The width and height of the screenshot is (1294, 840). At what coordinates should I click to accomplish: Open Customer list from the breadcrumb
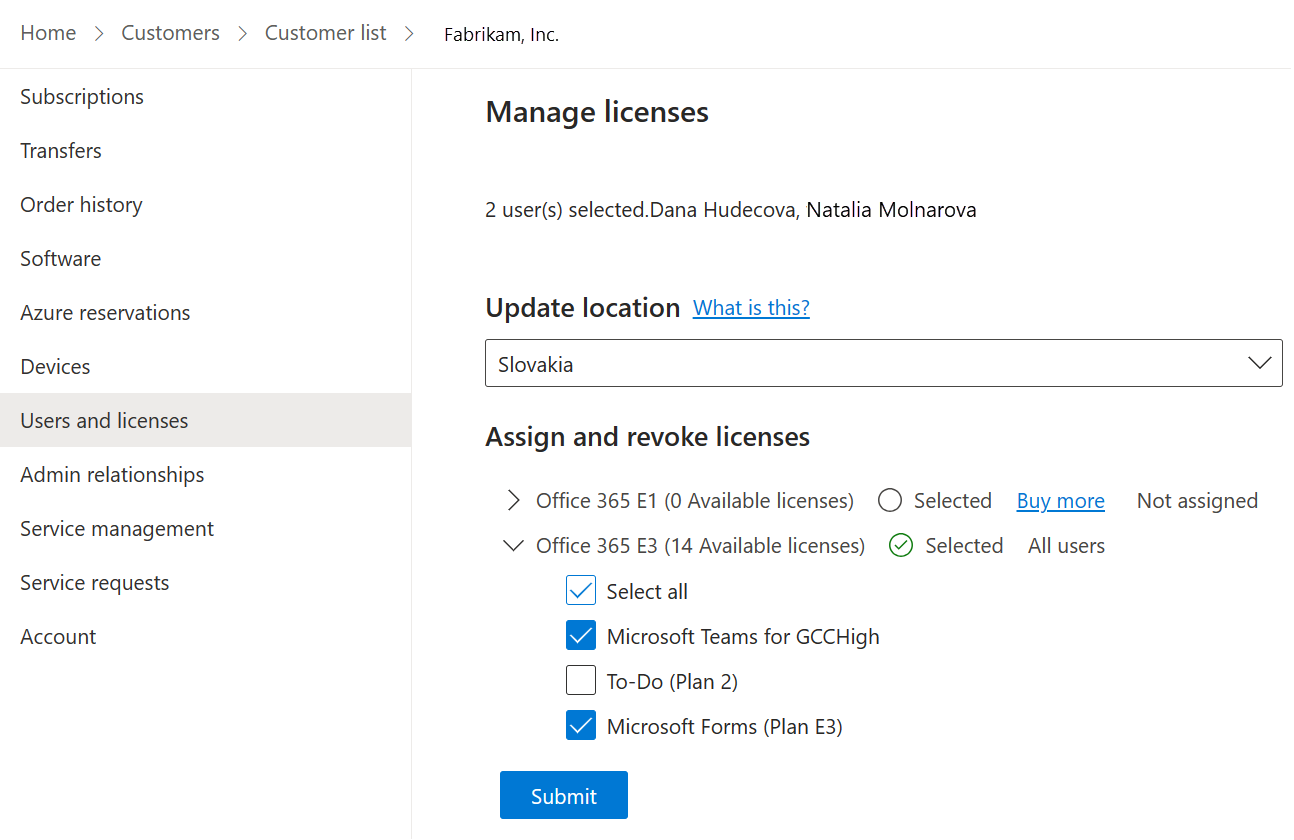(325, 32)
